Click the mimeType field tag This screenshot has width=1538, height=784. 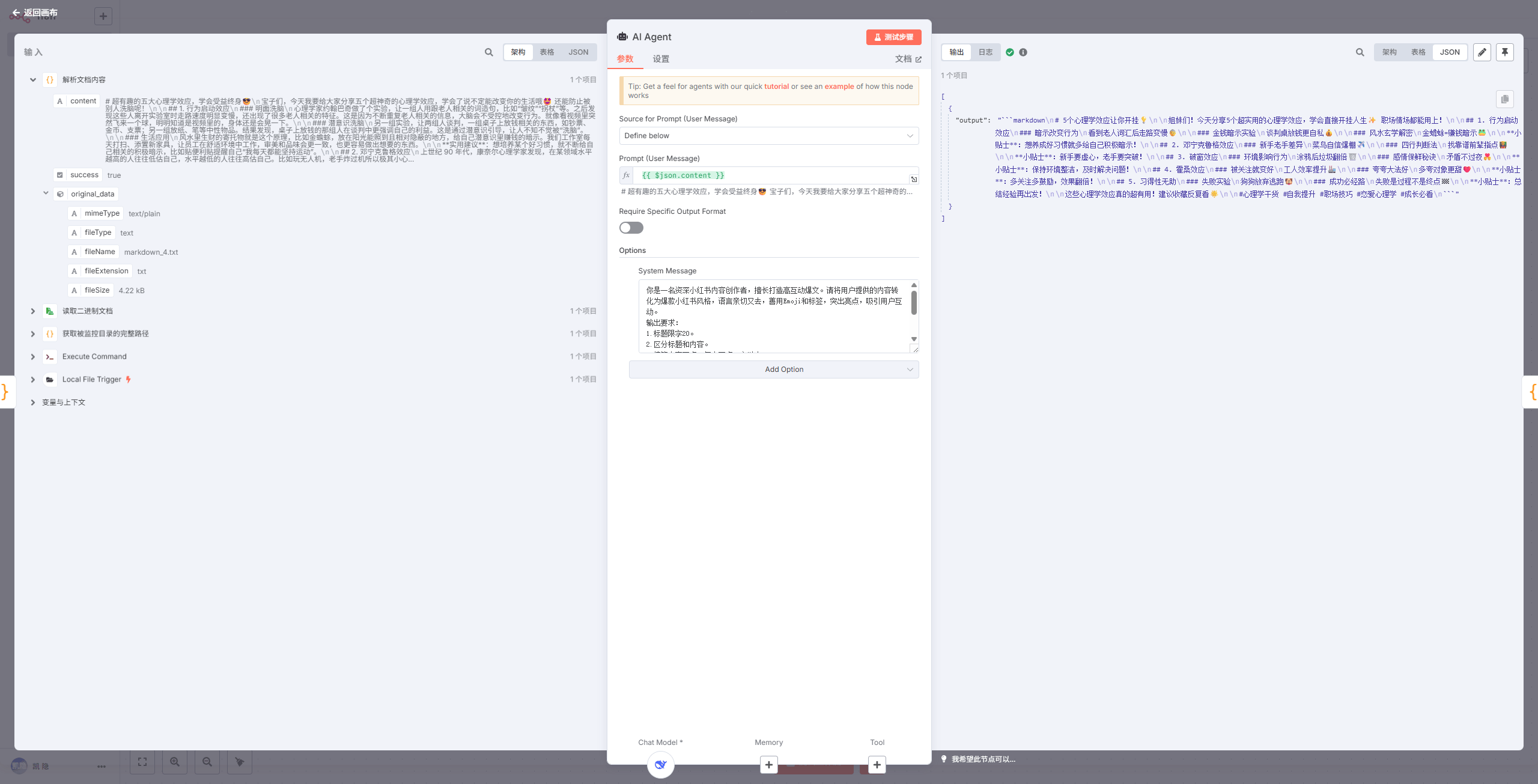[96, 213]
